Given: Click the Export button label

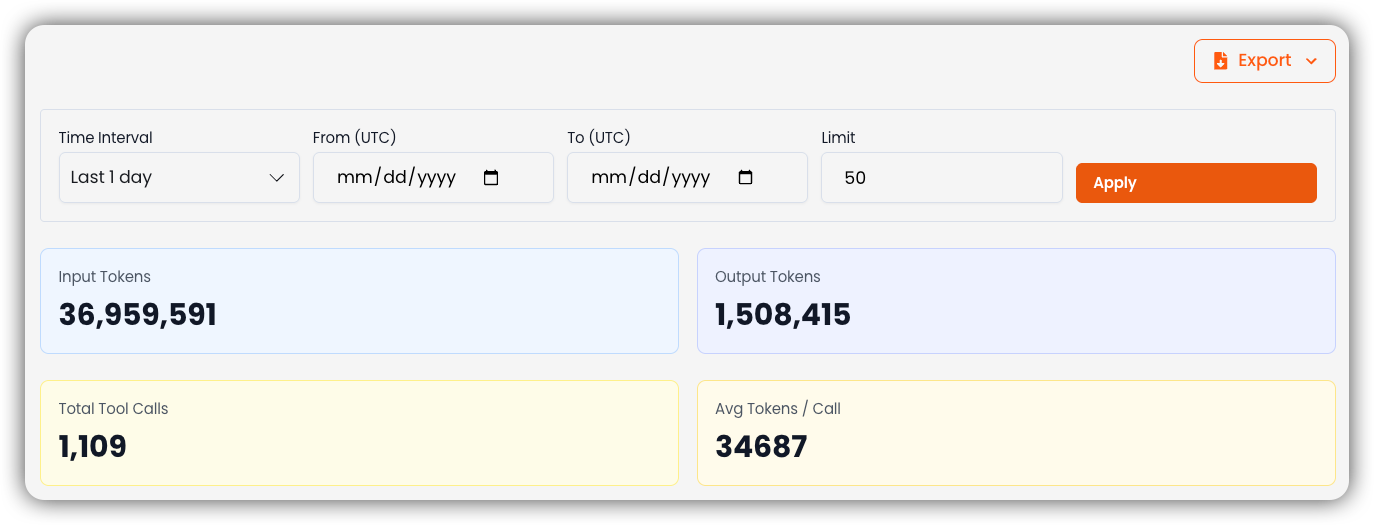Looking at the screenshot, I should [x=1265, y=60].
